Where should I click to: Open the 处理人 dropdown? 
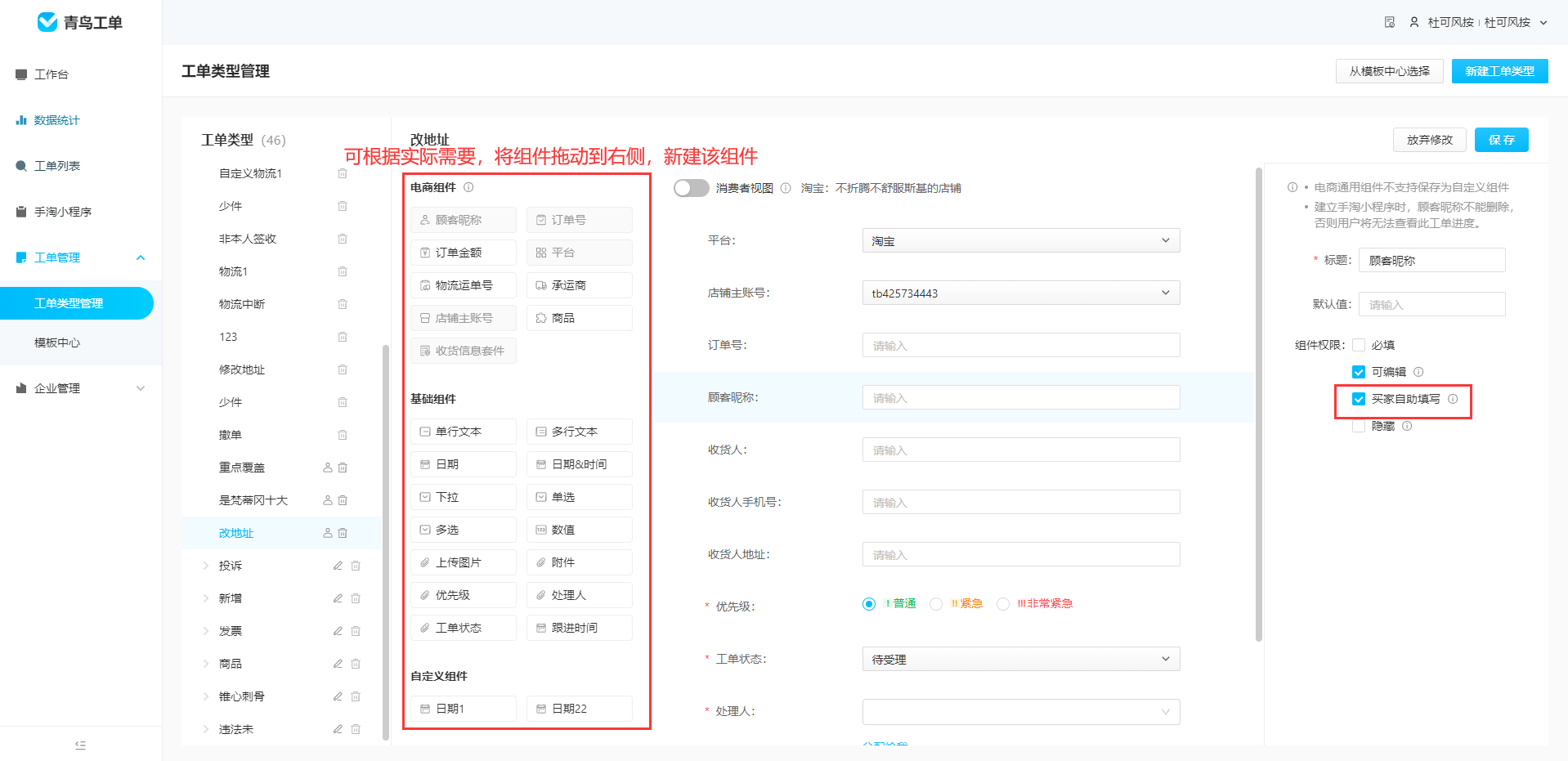tap(1021, 711)
